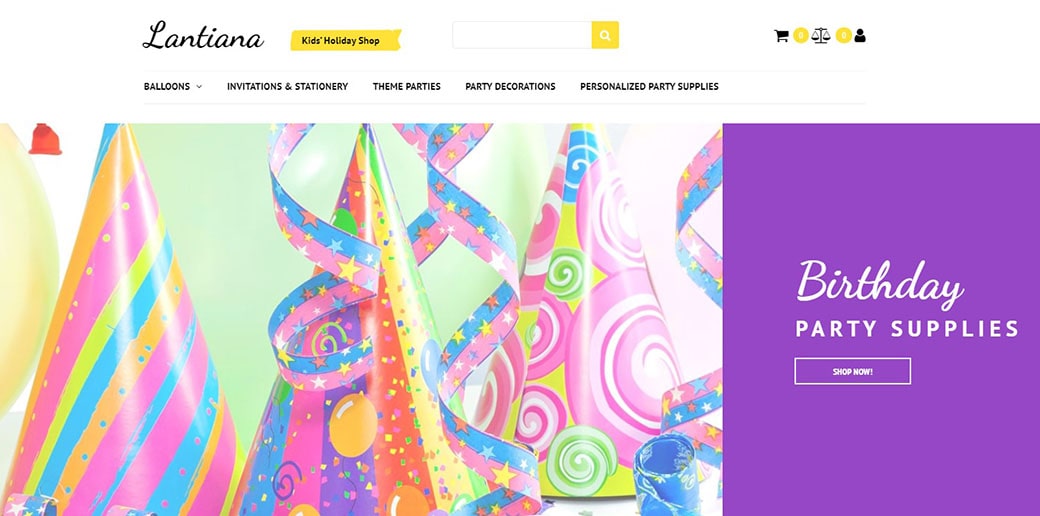1040x516 pixels.
Task: Open the Balloons menu
Action: point(166,86)
